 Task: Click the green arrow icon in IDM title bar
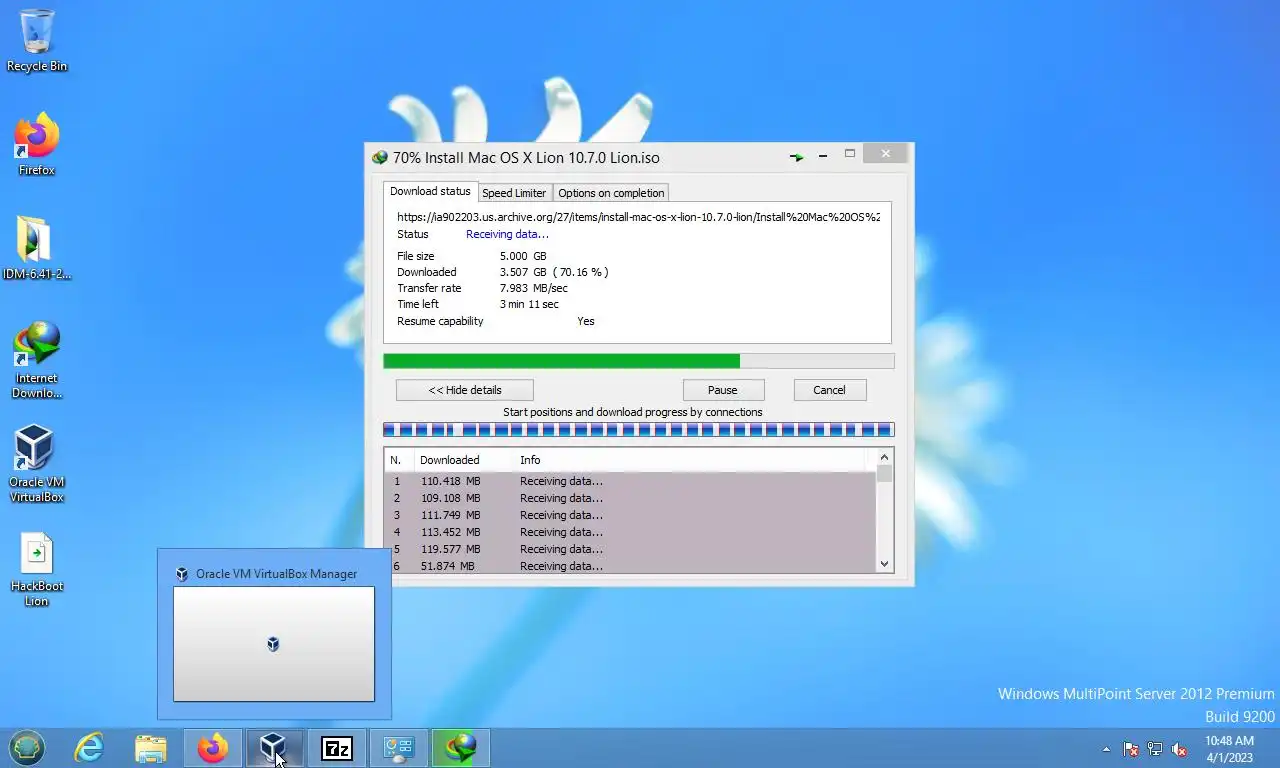pyautogui.click(x=797, y=157)
